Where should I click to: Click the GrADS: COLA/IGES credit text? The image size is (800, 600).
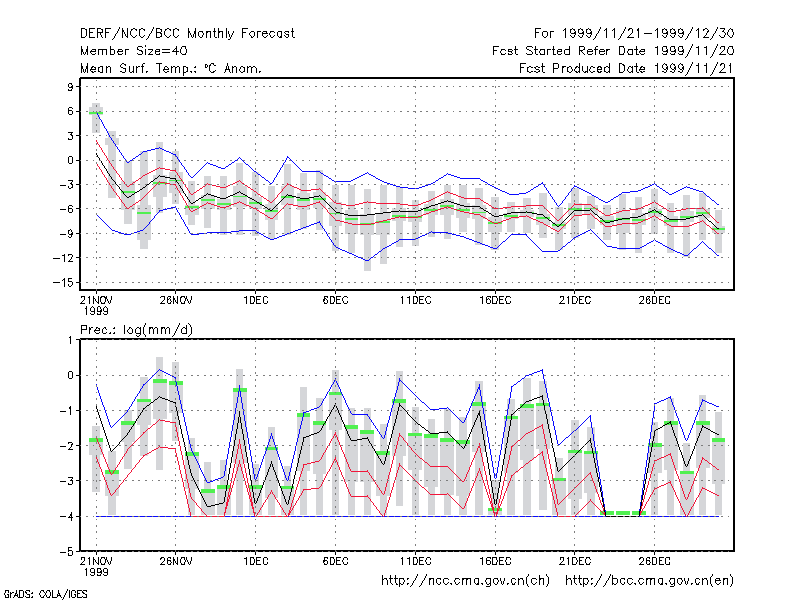pyautogui.click(x=45, y=594)
